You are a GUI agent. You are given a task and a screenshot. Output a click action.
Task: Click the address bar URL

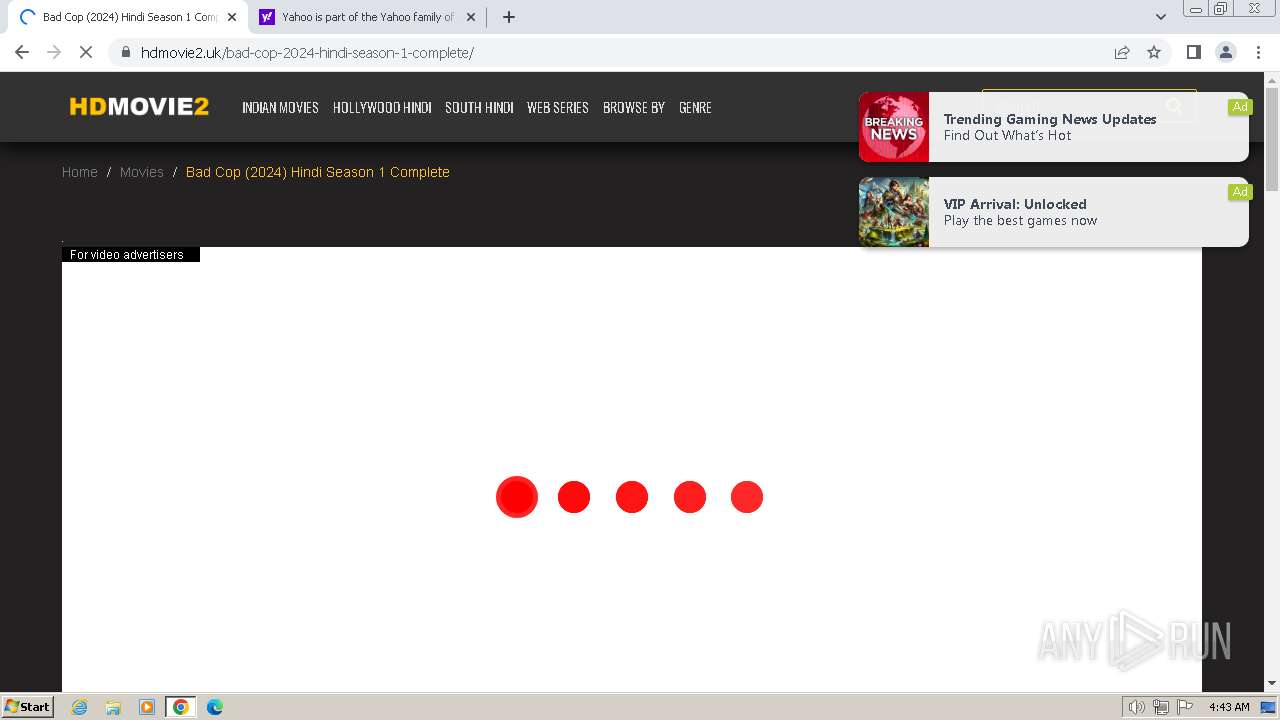click(307, 52)
